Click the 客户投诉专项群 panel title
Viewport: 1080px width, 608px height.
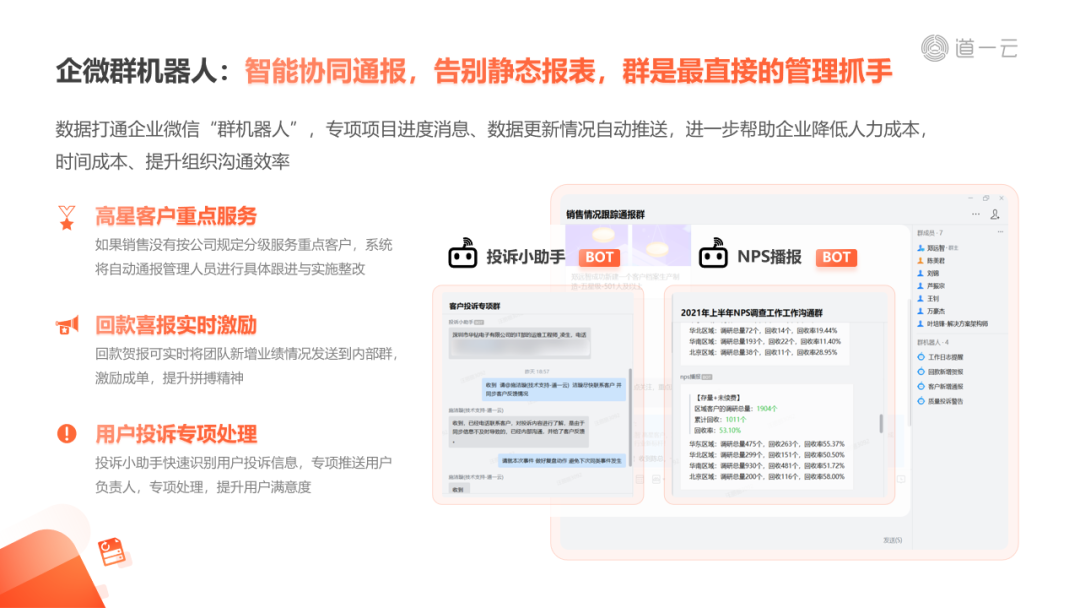coord(475,306)
